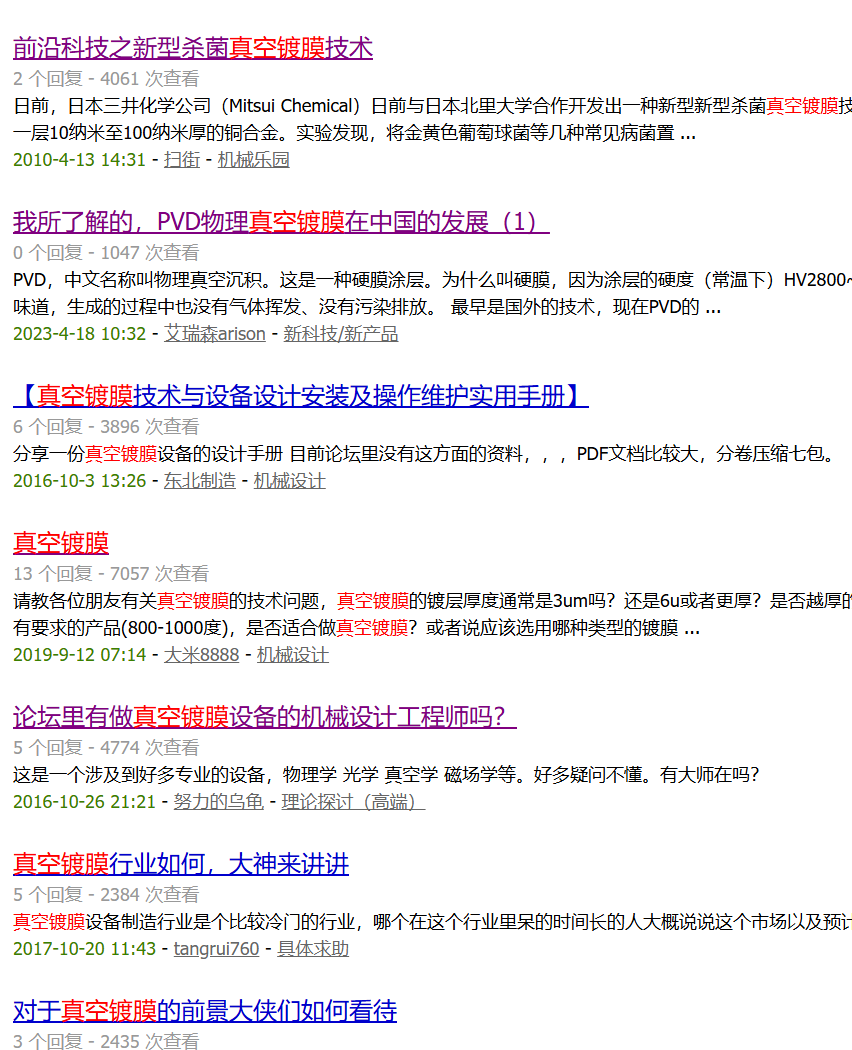This screenshot has height=1050, width=852.
Task: Click the date 2010-4-13 14:31
Action: [79, 160]
